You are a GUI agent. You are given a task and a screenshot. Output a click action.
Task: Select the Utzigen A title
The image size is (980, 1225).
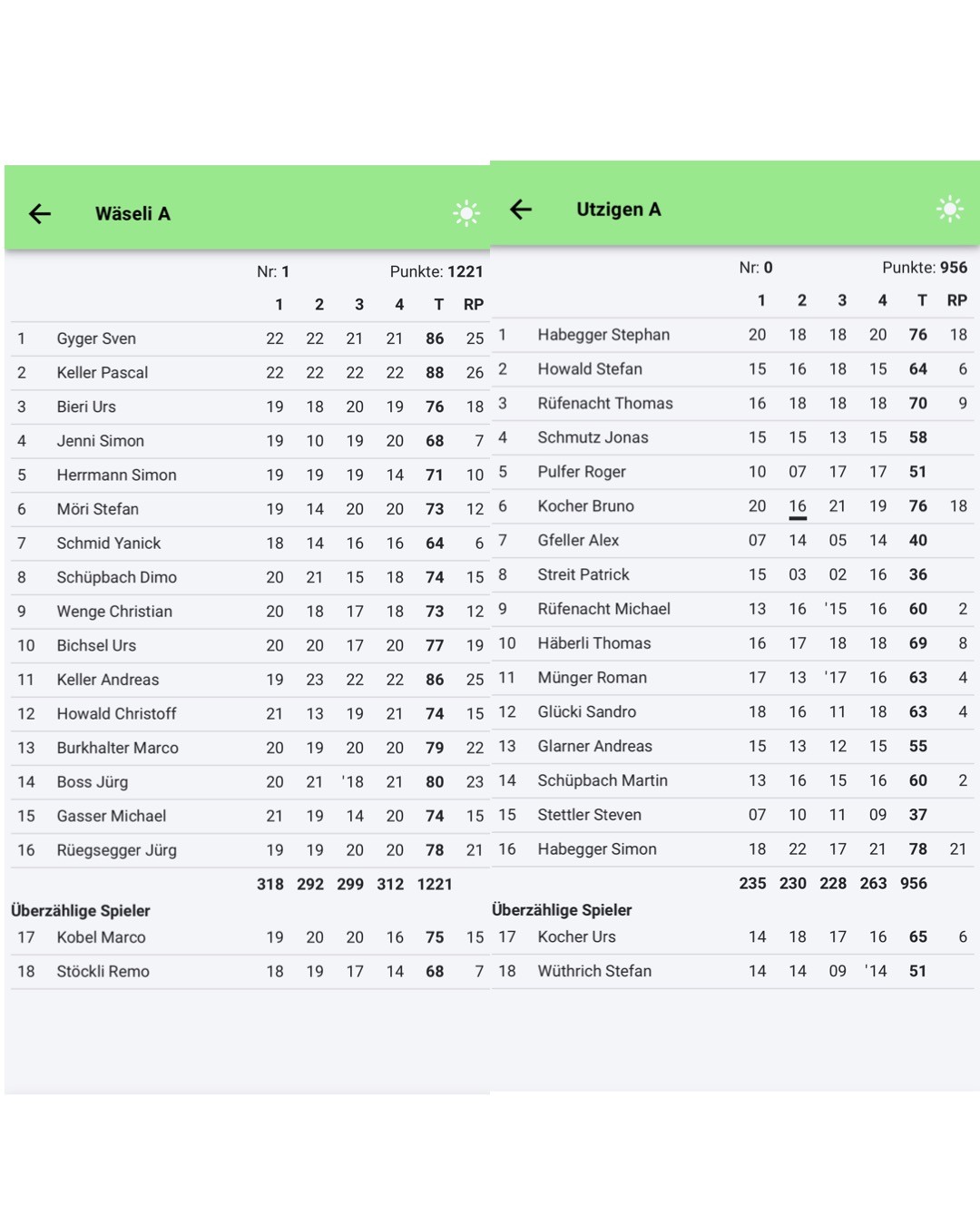pyautogui.click(x=618, y=210)
